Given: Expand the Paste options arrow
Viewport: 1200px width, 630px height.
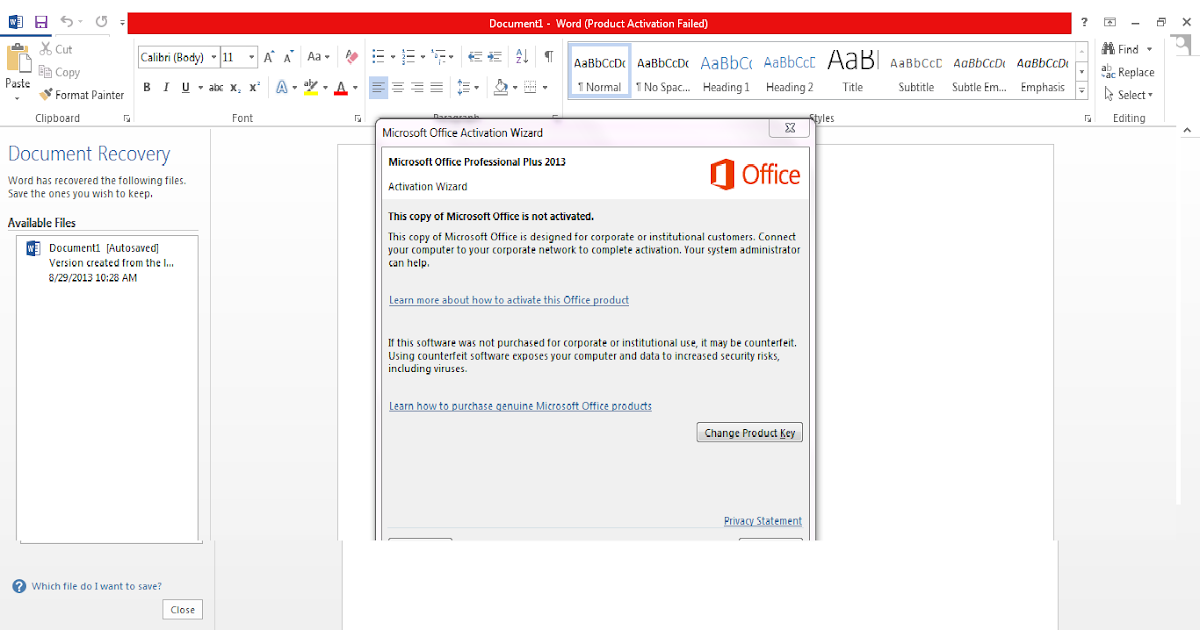Looking at the screenshot, I should point(17,97).
